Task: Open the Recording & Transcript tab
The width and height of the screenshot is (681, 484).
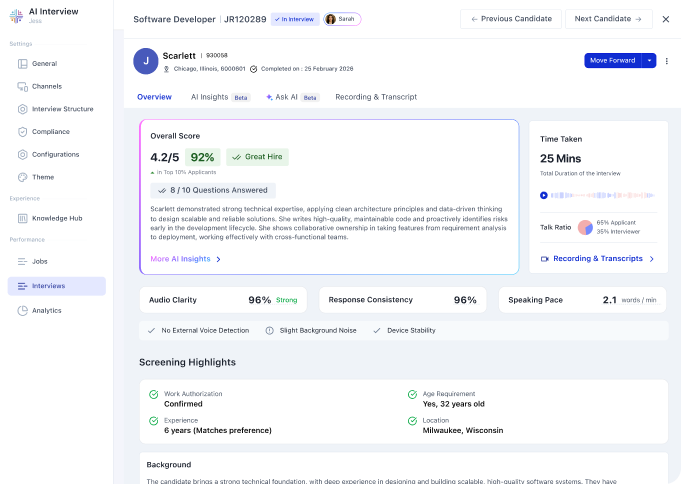Action: pyautogui.click(x=375, y=97)
